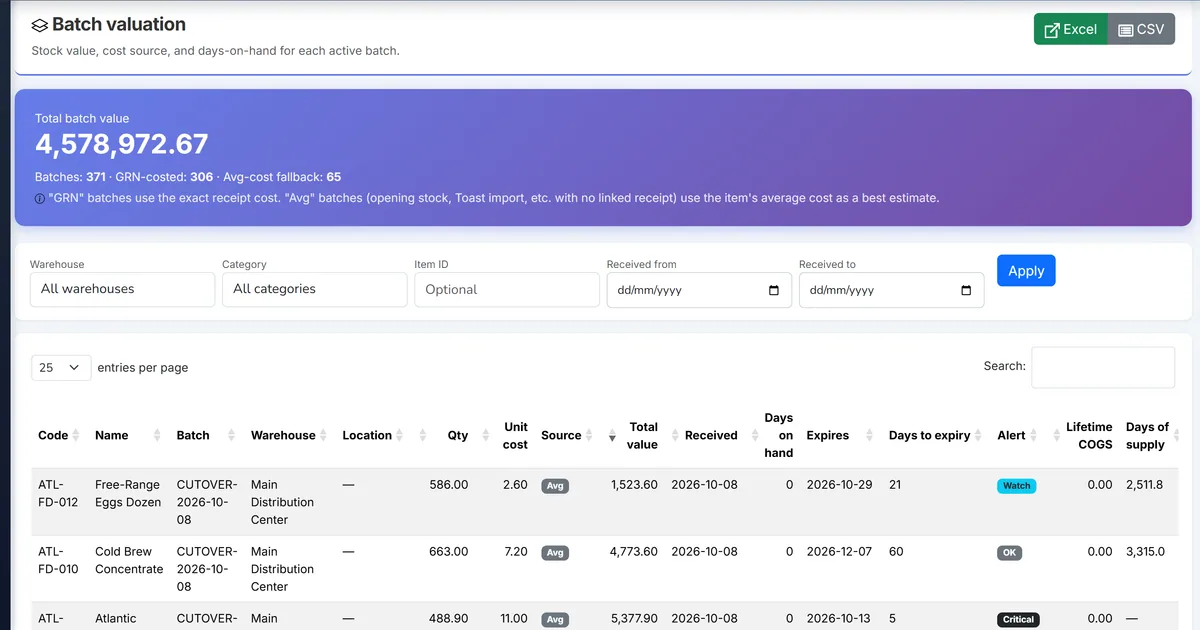Sort the table by Batch column
1200x630 pixels.
[206, 435]
